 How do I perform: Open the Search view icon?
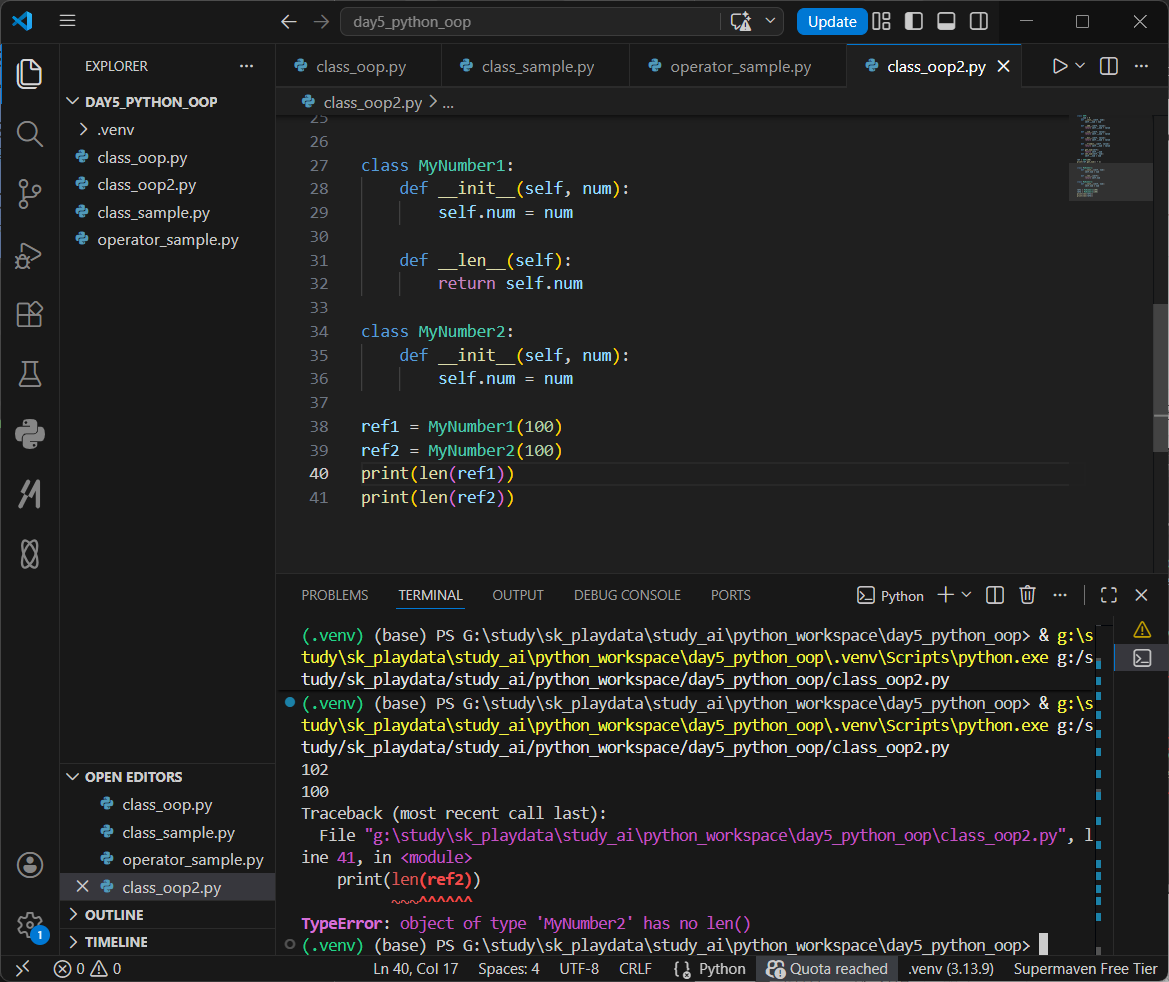tap(29, 134)
